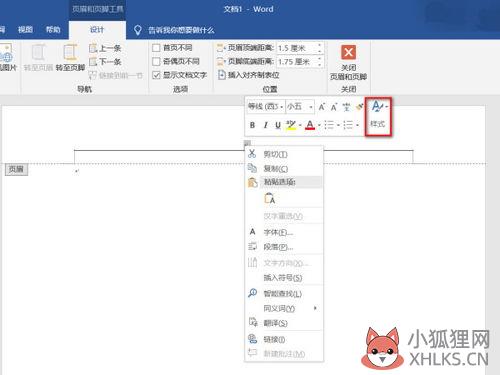
Task: Click the 插入对齐制表位 icon
Action: point(221,75)
